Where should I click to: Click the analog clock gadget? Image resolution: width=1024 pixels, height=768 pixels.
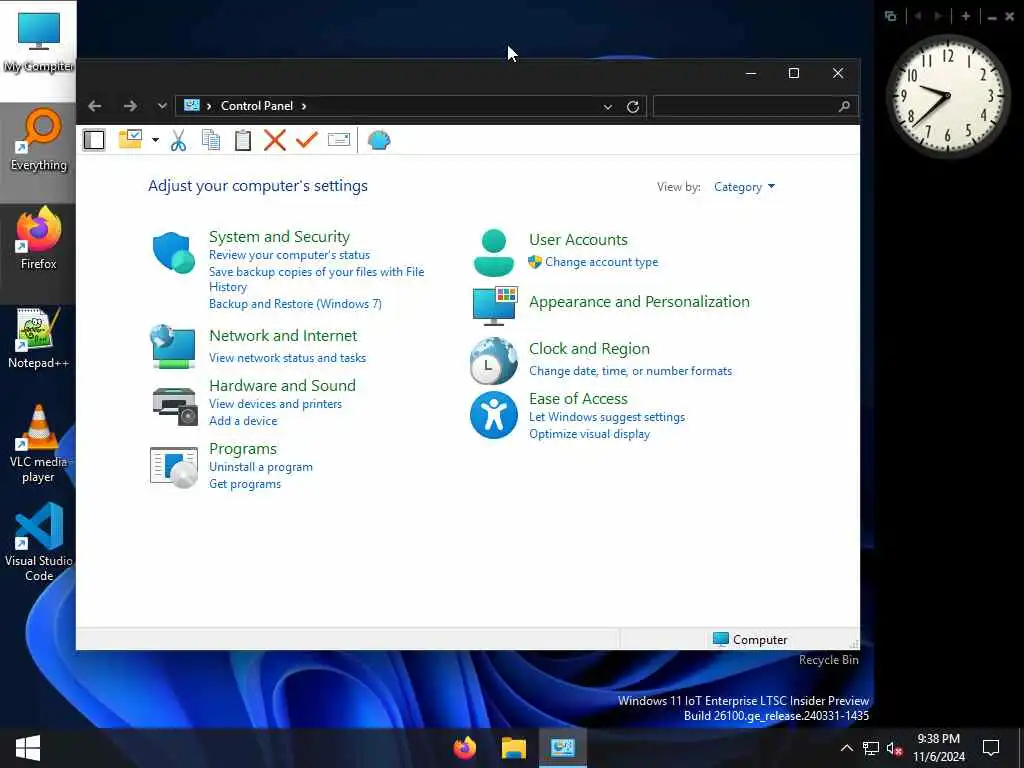[x=947, y=96]
